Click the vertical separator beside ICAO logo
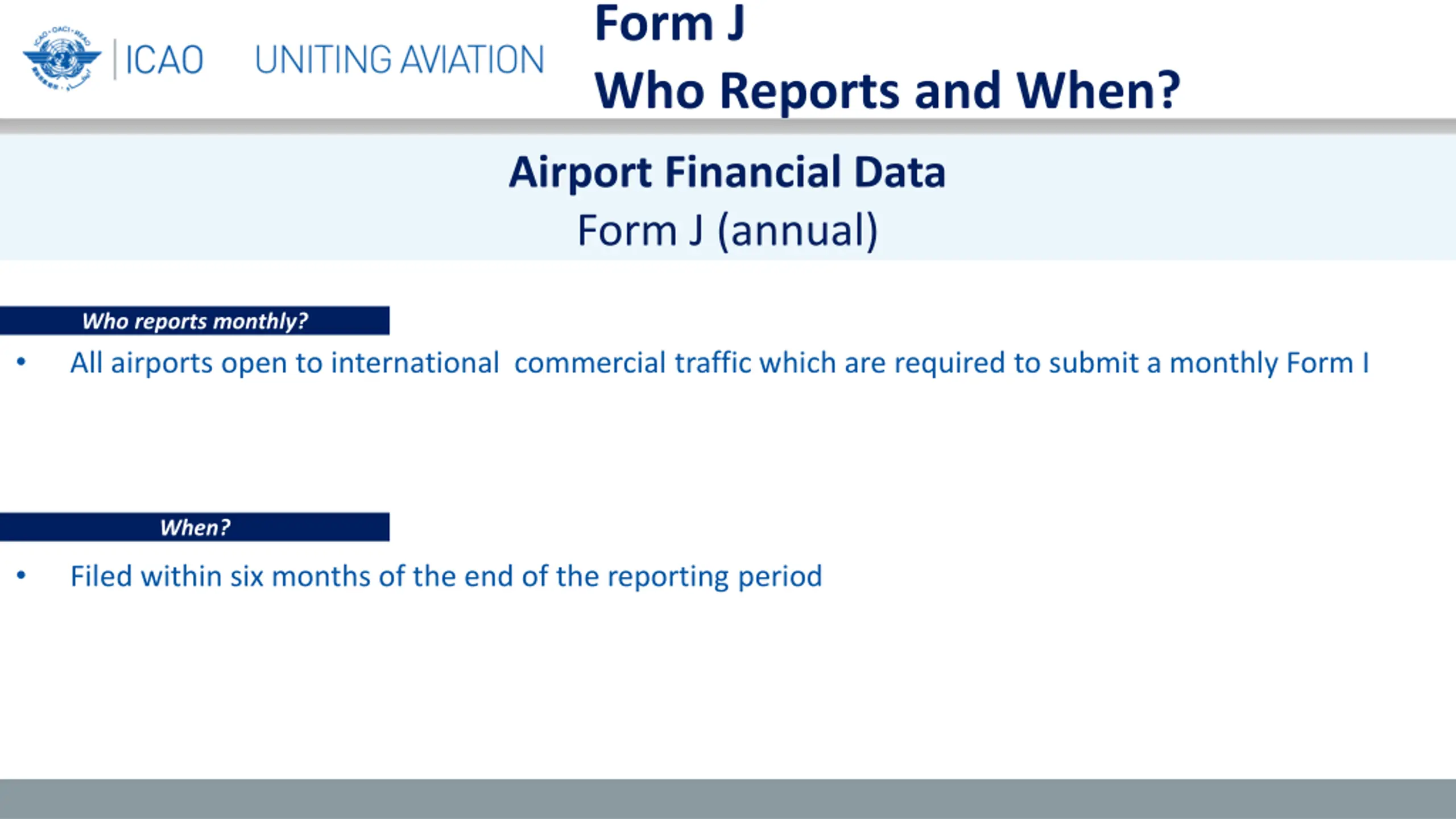Screen dimensions: 1456x819 (115, 59)
